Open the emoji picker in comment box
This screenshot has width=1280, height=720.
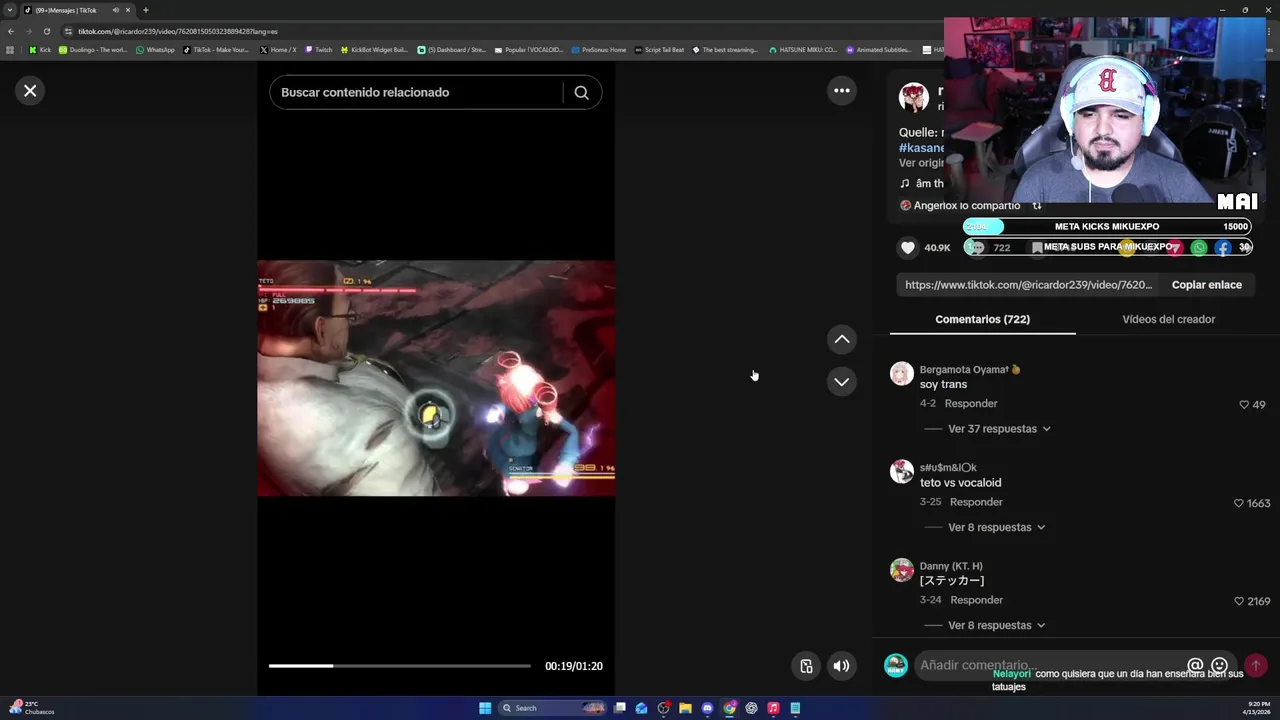(x=1219, y=665)
